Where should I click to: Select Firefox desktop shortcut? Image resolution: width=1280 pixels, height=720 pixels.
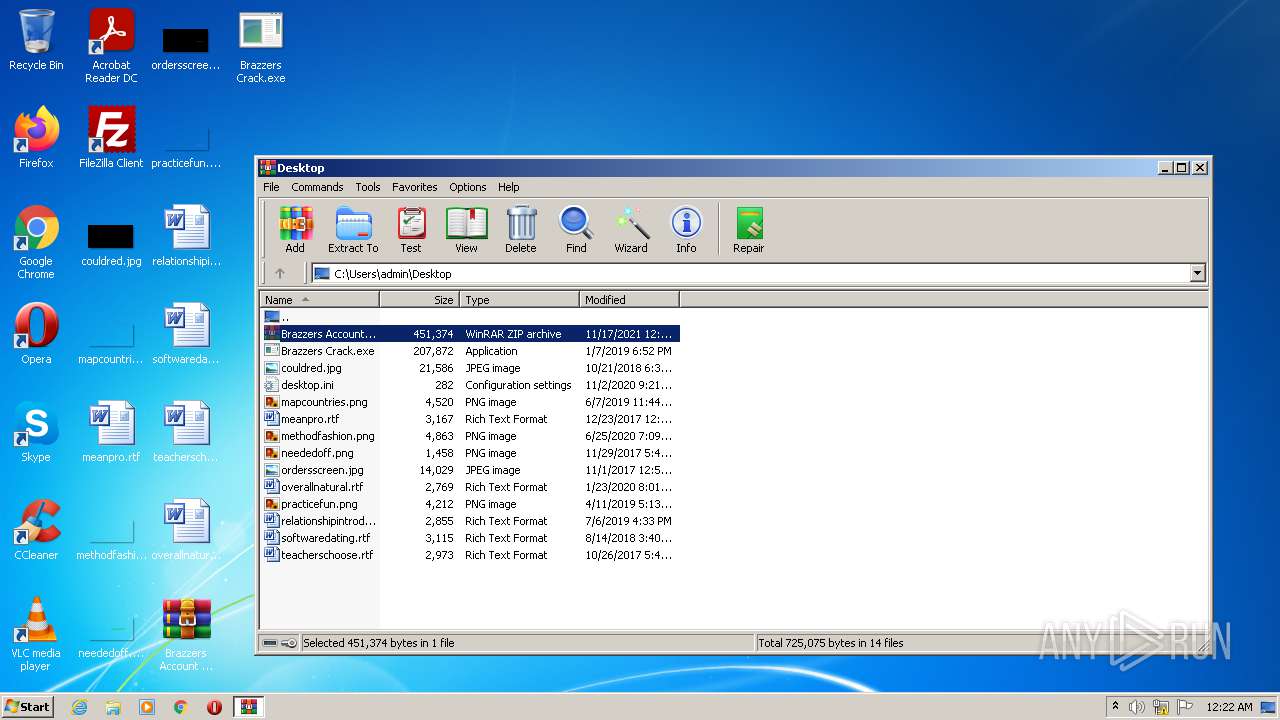(x=36, y=138)
